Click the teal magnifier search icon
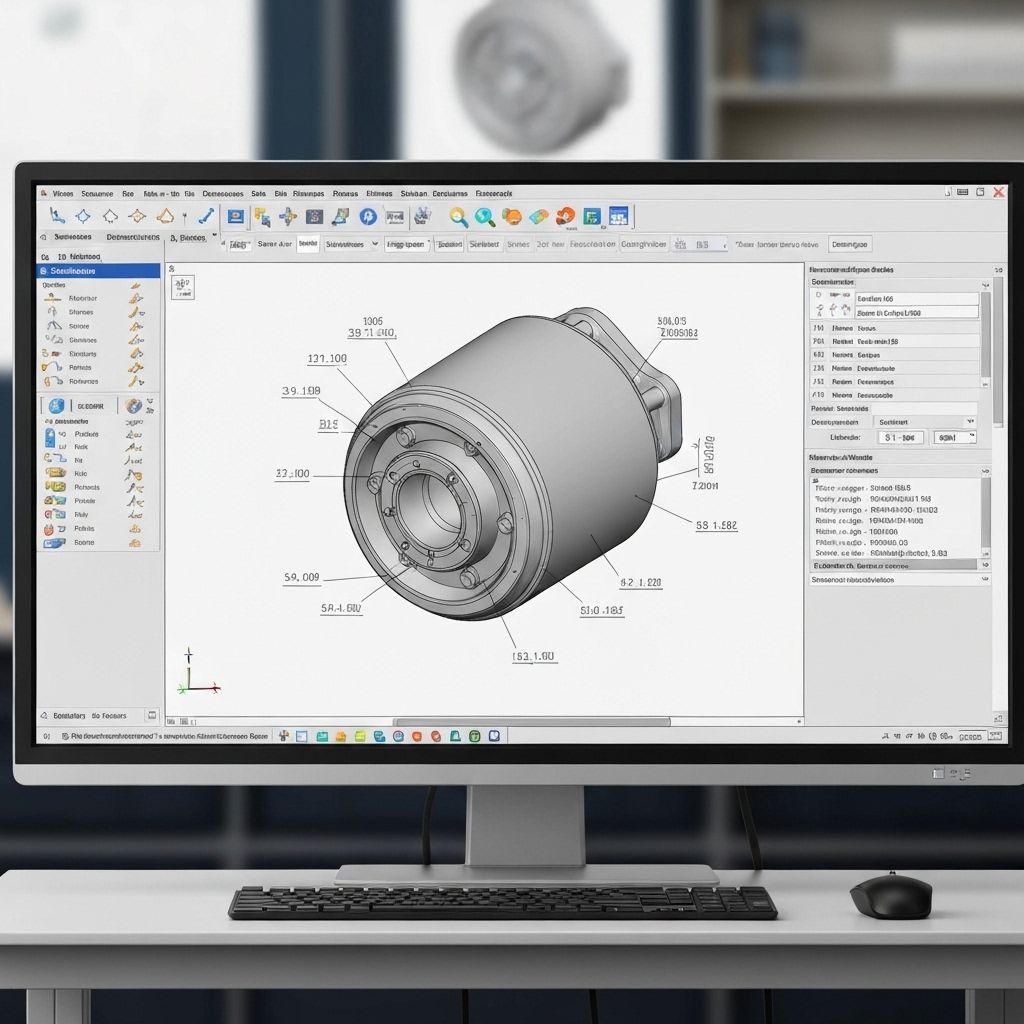 point(485,216)
